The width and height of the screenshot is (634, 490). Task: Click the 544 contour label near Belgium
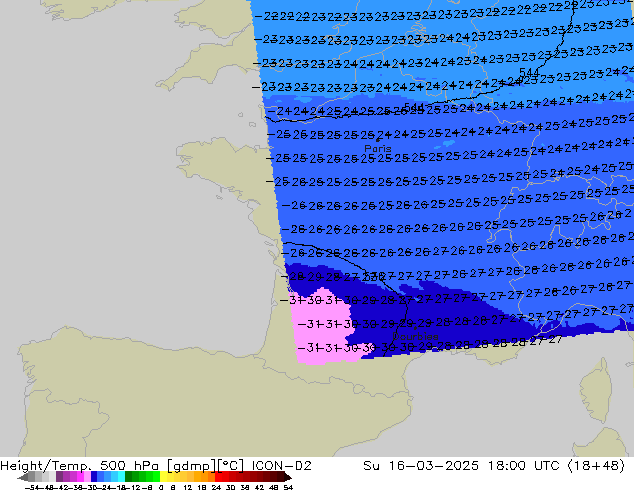(x=529, y=72)
